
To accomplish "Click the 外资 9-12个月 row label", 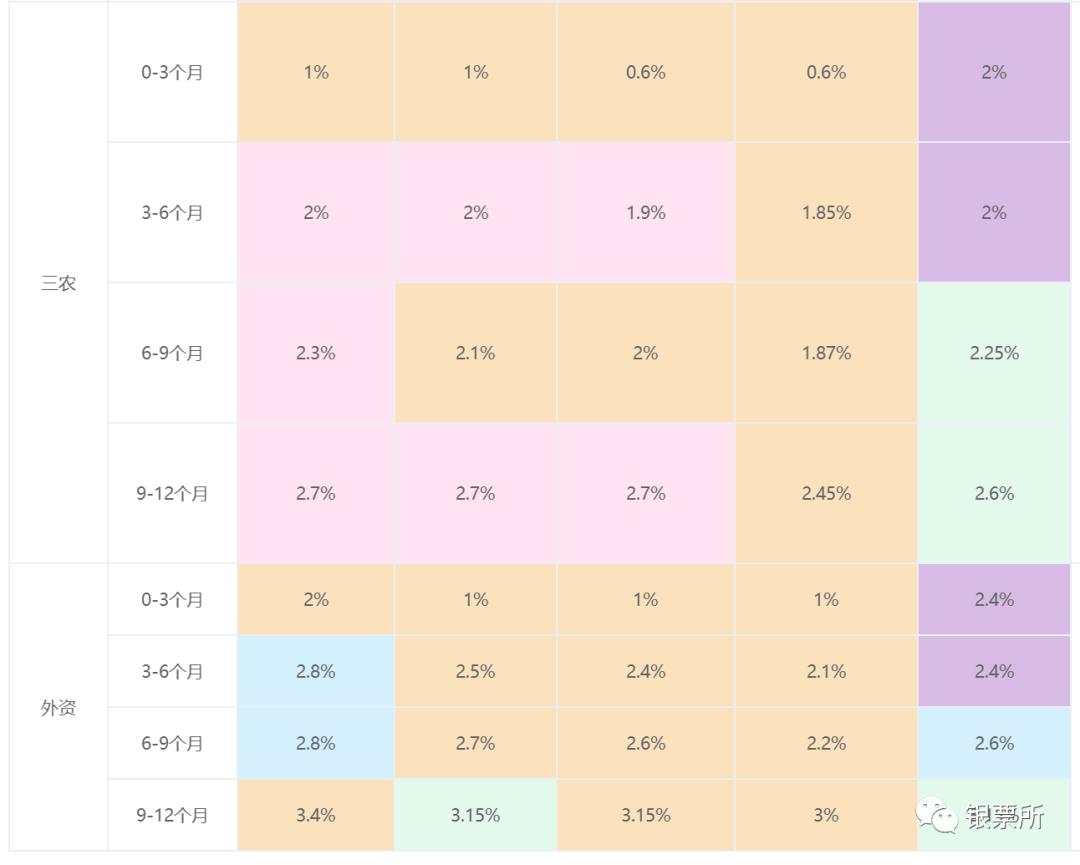I will point(172,815).
